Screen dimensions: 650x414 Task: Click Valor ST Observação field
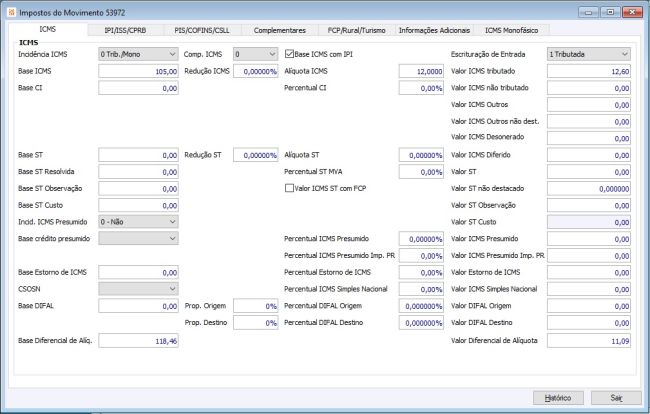point(589,205)
